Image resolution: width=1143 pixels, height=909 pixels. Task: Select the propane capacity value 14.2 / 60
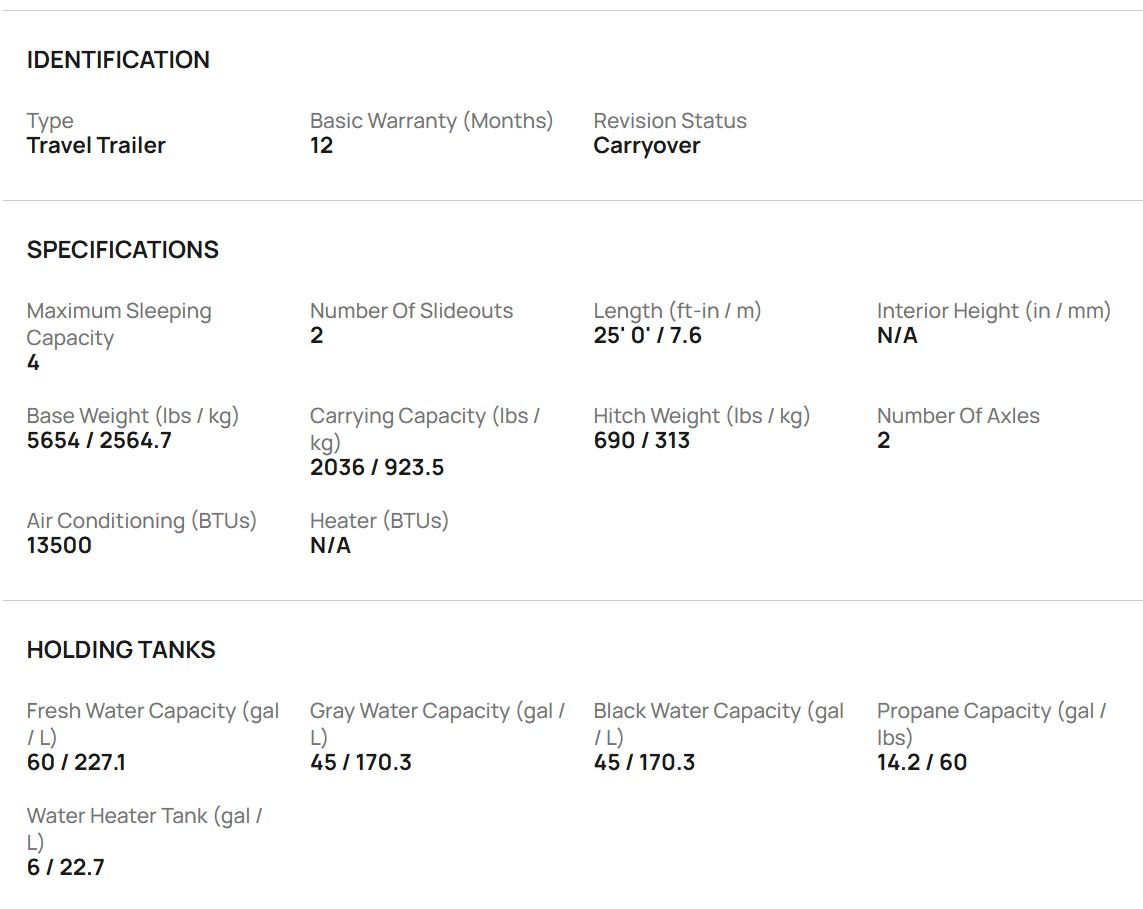921,763
